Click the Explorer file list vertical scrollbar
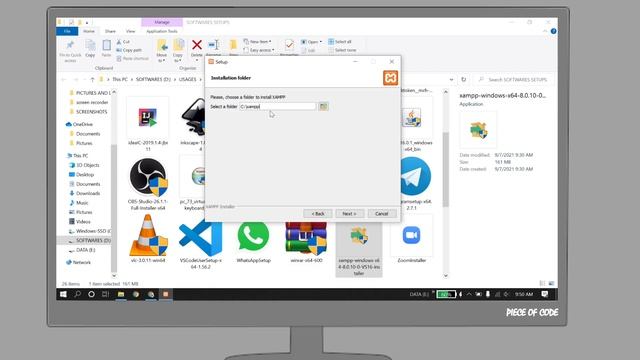The image size is (640, 360). click(446, 169)
